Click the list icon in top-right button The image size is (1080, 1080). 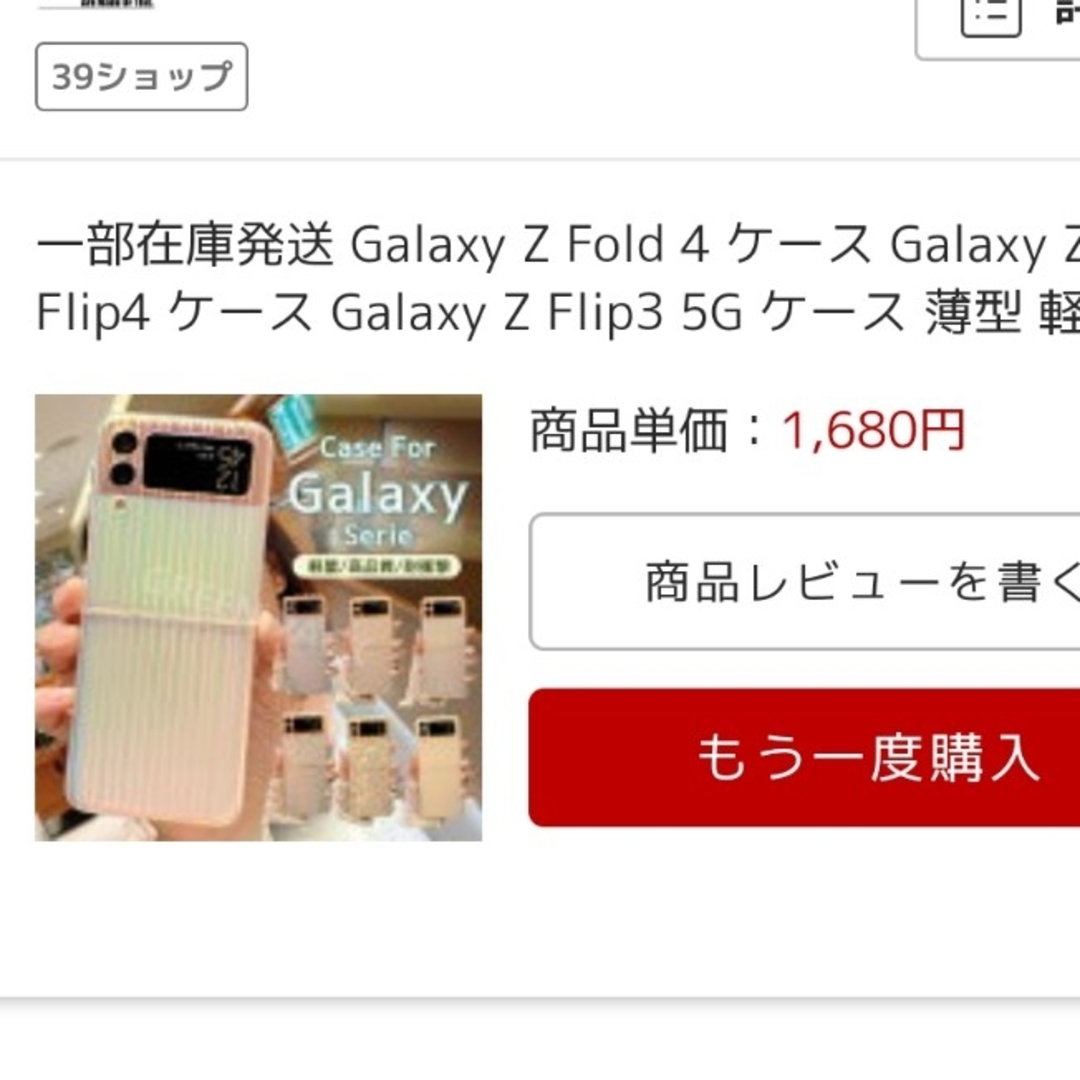(991, 14)
